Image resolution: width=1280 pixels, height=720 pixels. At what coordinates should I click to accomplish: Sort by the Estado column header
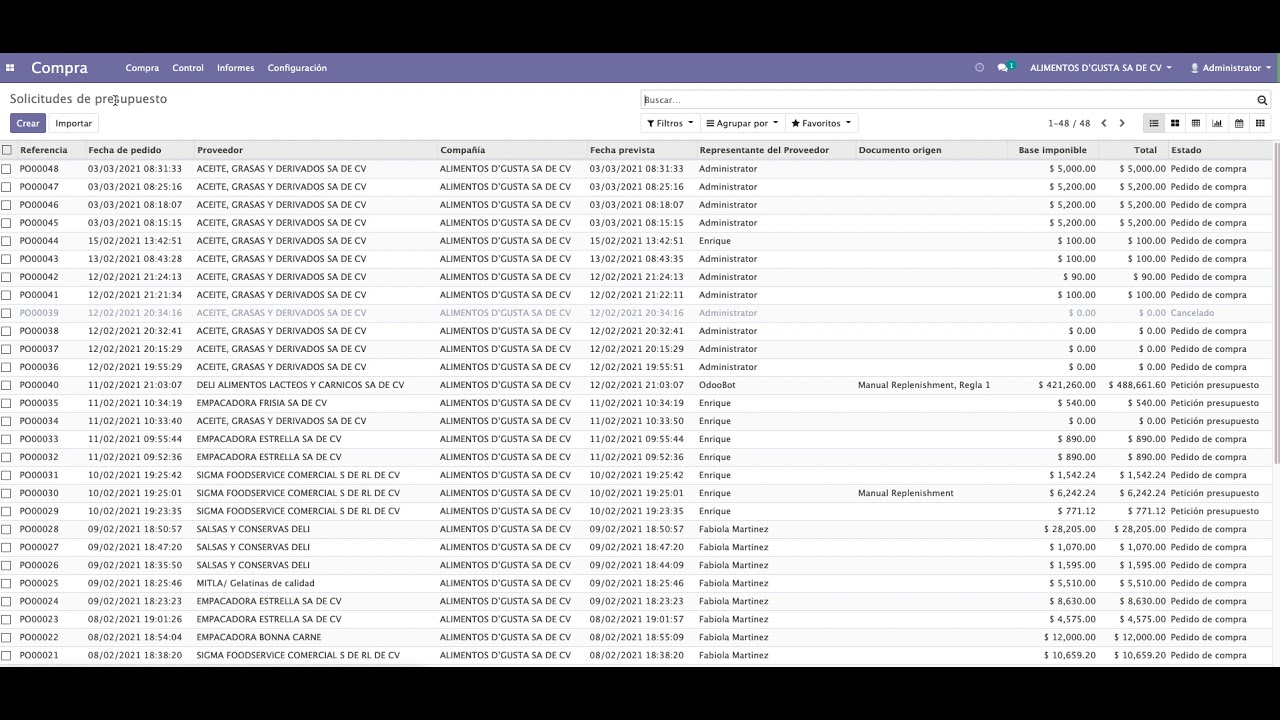click(x=1186, y=150)
